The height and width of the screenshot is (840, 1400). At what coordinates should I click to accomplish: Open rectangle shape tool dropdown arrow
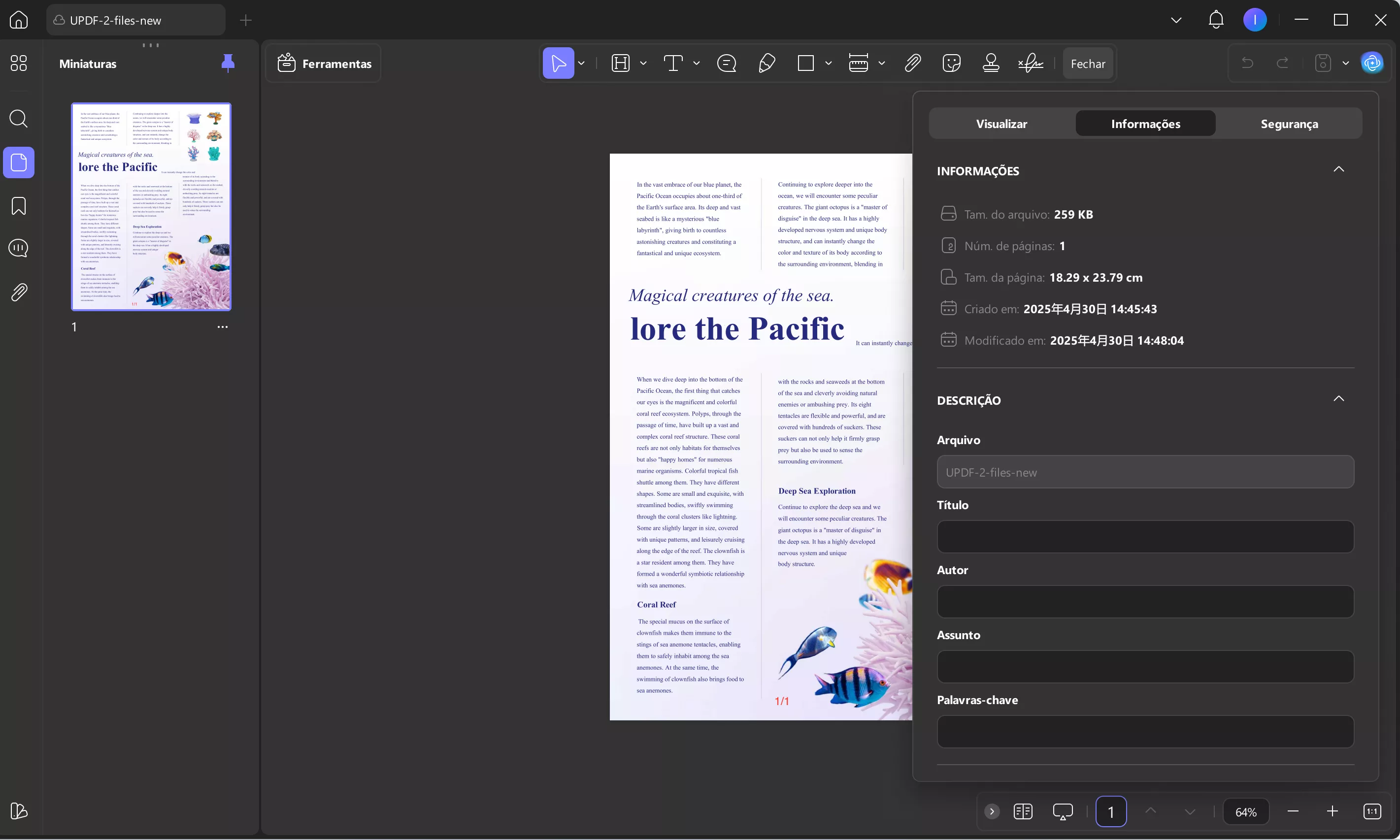pos(828,64)
